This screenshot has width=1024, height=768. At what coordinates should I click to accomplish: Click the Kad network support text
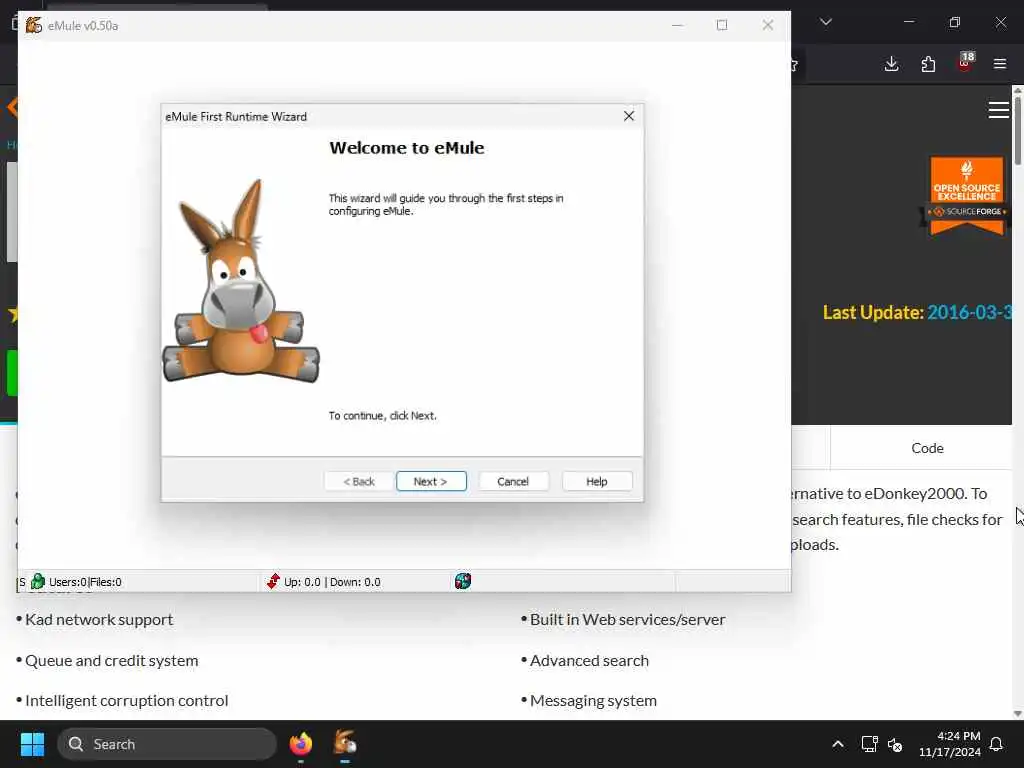tap(99, 619)
